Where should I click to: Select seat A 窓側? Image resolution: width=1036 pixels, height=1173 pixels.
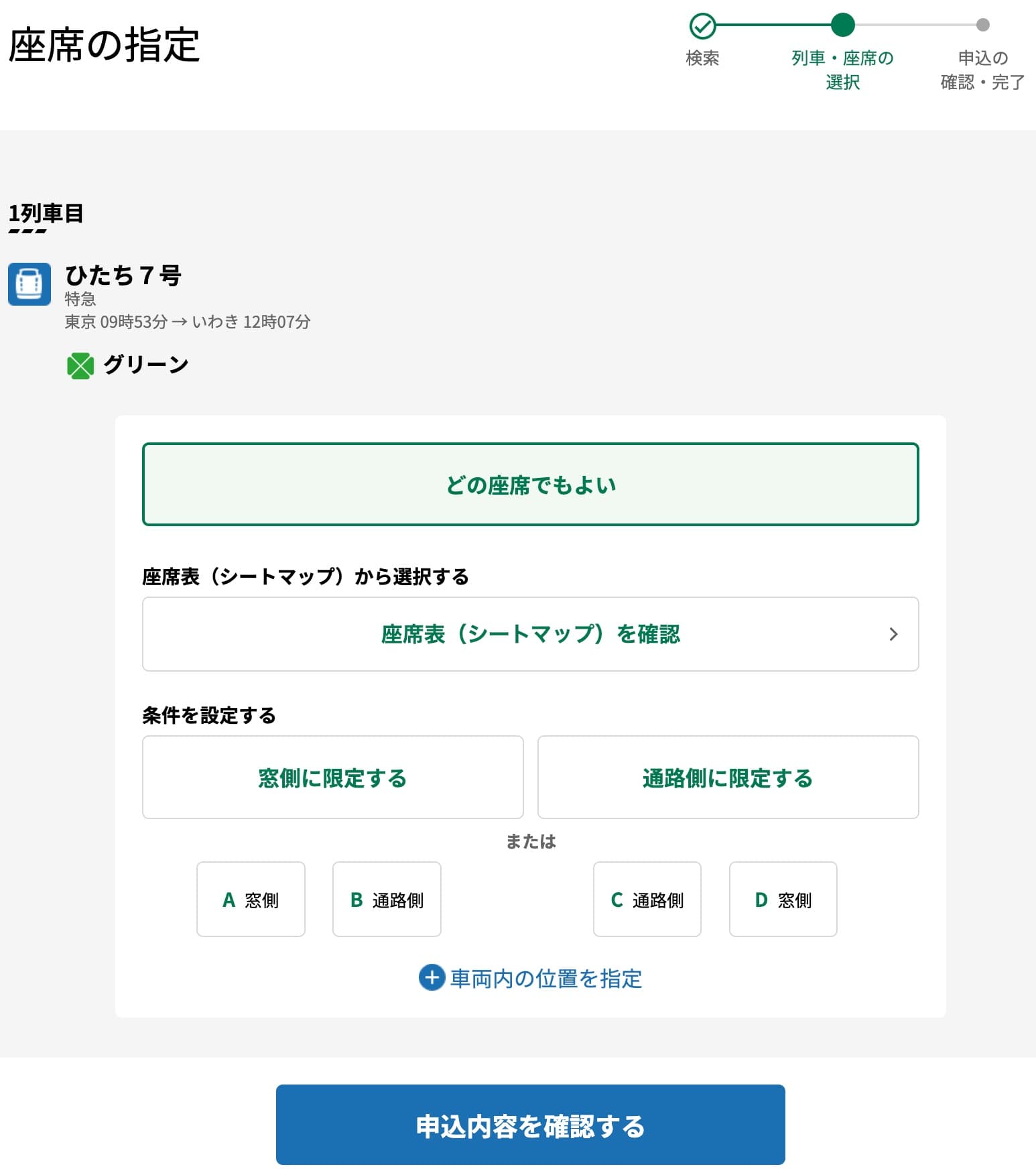[251, 899]
